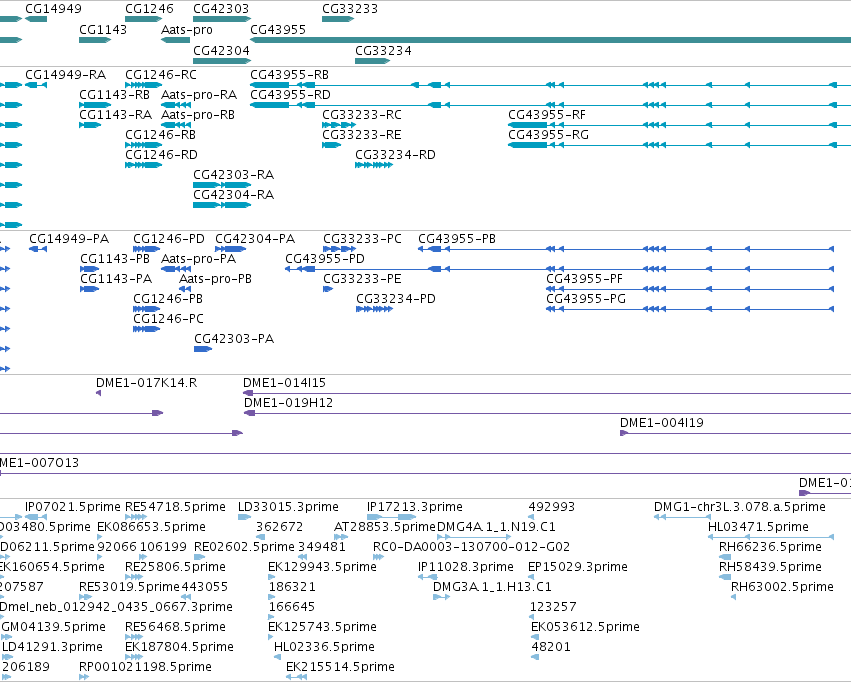Select transcript CG33234-RD label
The height and width of the screenshot is (682, 851).
395,155
